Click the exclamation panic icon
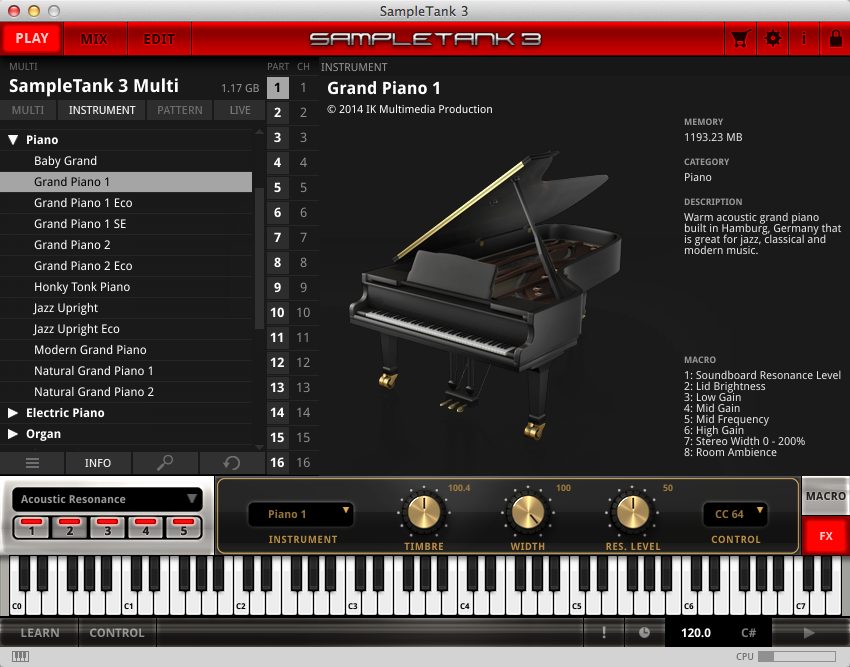Viewport: 850px width, 667px height. (604, 632)
